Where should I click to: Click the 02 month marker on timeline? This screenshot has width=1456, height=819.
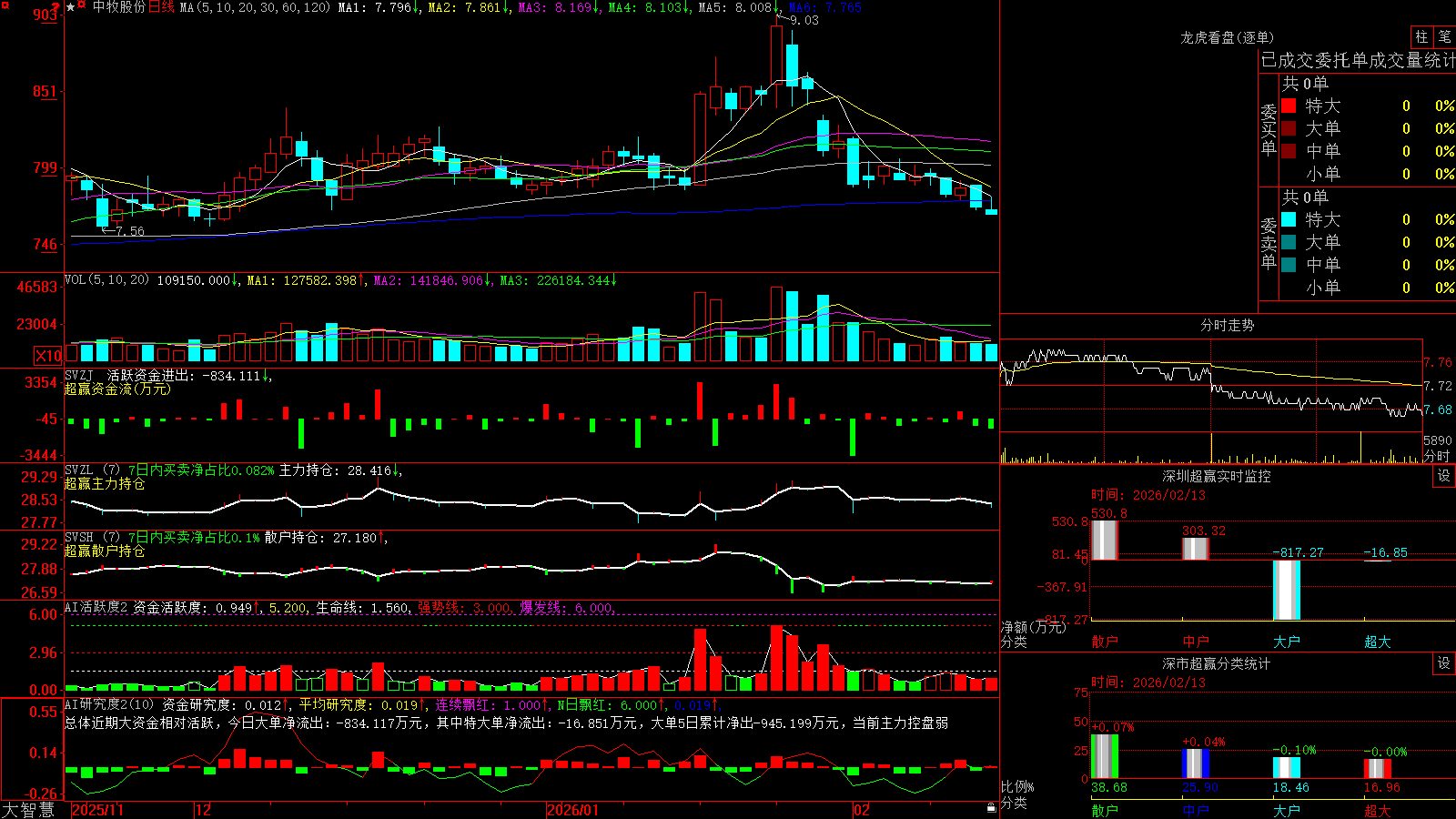pyautogui.click(x=861, y=810)
